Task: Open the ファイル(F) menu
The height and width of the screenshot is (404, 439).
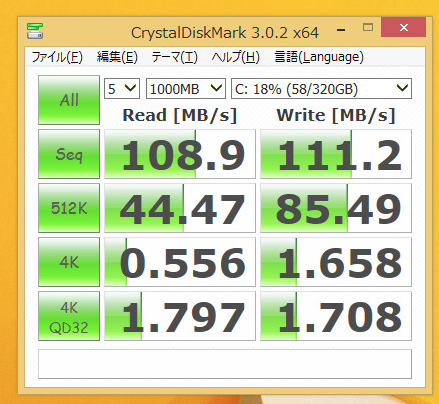Action: [57, 57]
